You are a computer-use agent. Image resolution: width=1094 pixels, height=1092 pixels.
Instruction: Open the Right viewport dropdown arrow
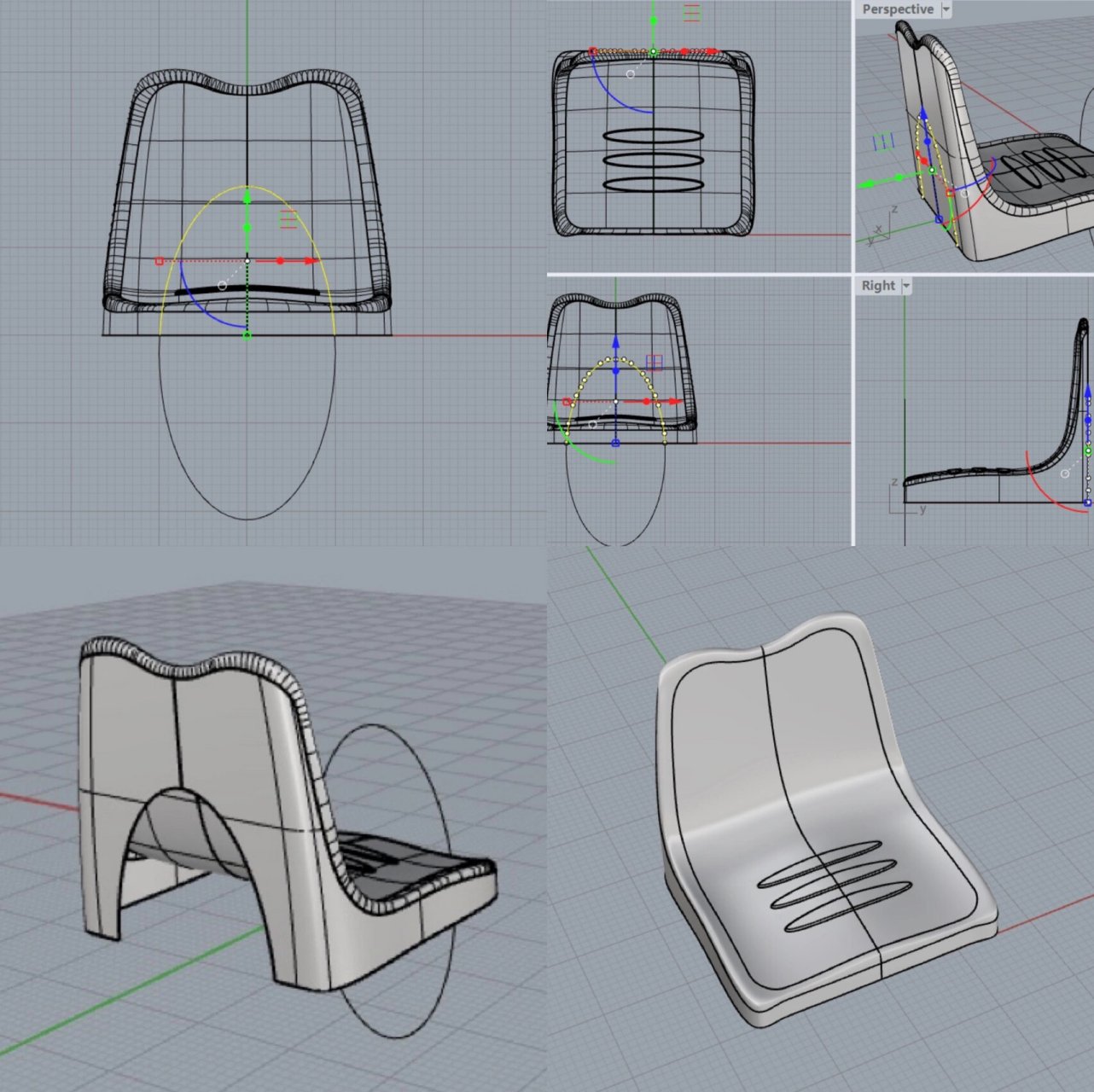[x=906, y=286]
